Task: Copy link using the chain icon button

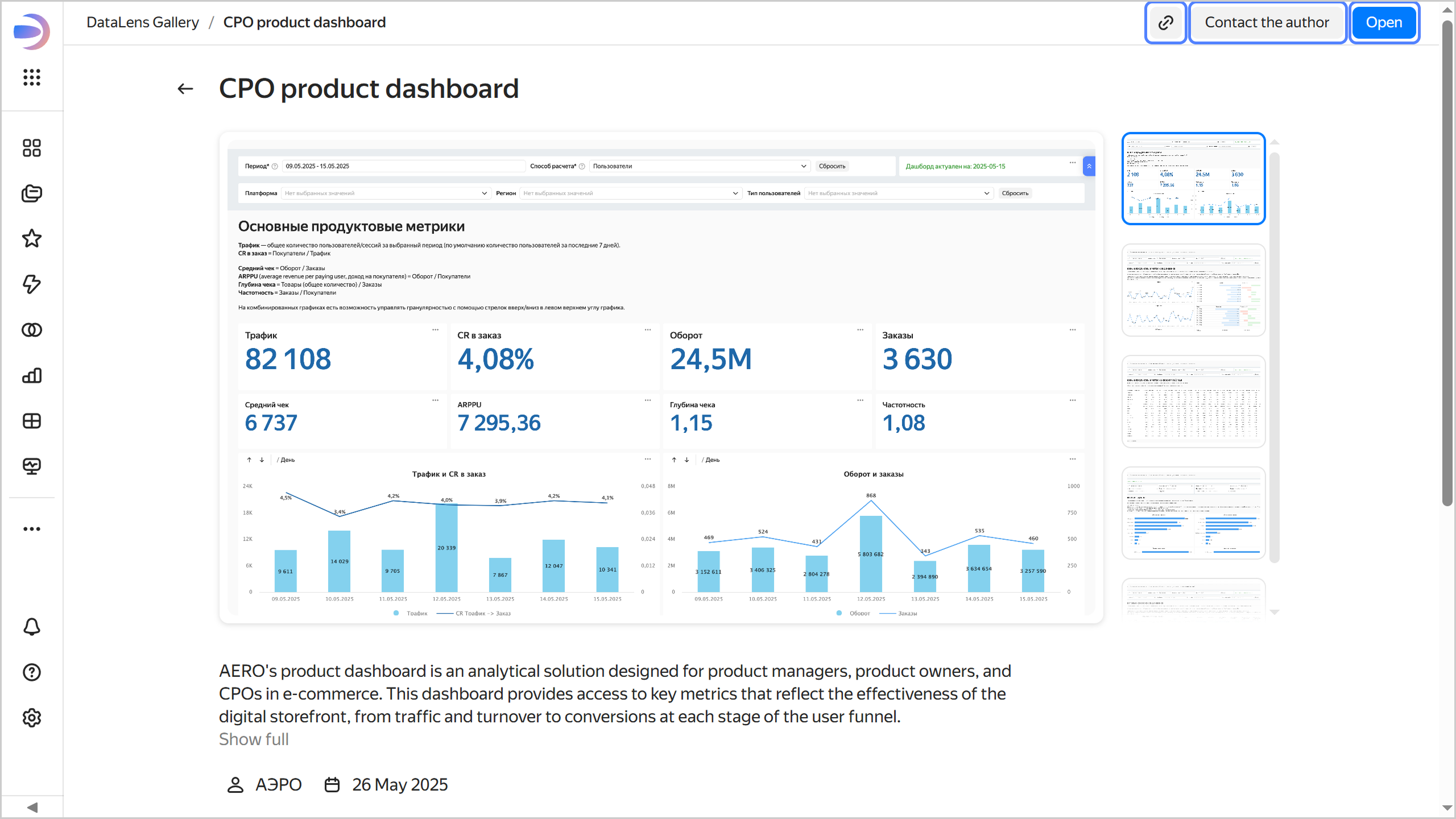Action: tap(1165, 23)
